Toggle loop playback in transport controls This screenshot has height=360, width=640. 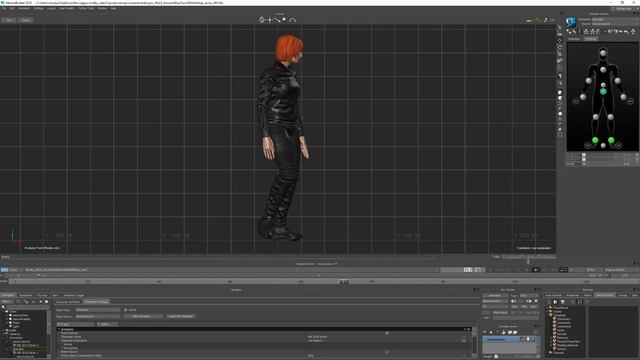pyautogui.click(x=563, y=270)
